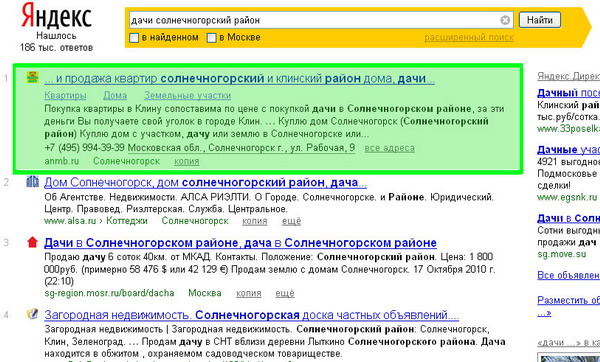Open cached 'копия' of the sg-region result
The width and height of the screenshot is (600, 362).
249,294
